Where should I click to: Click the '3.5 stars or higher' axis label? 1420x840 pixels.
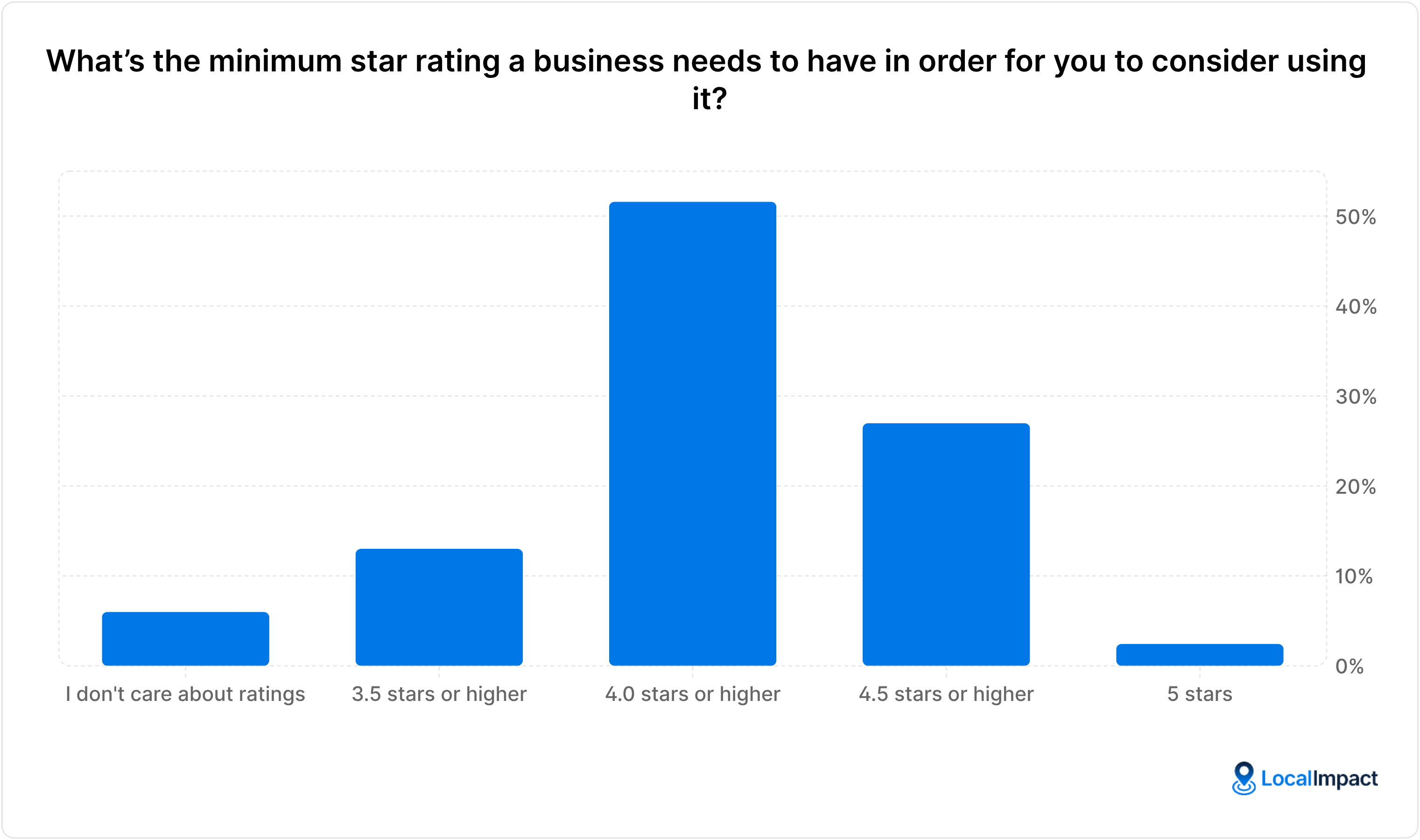pyautogui.click(x=439, y=694)
